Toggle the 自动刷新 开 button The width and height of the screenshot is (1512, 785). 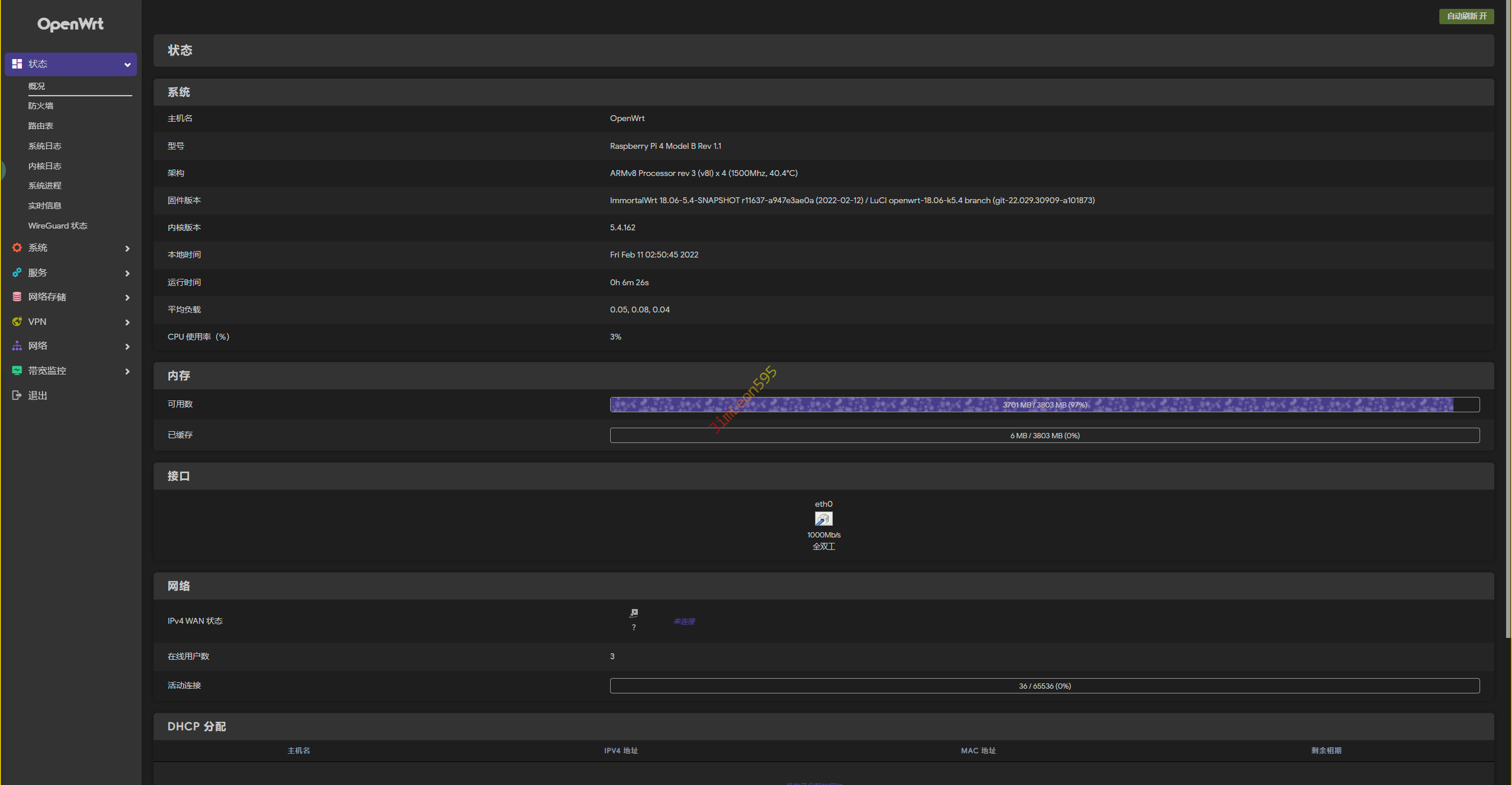(x=1466, y=17)
